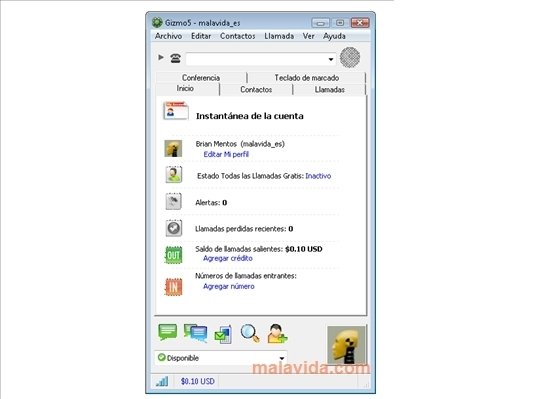Switch to the Teclado de marcado tab
Screen dimensions: 550x399
[x=307, y=78]
